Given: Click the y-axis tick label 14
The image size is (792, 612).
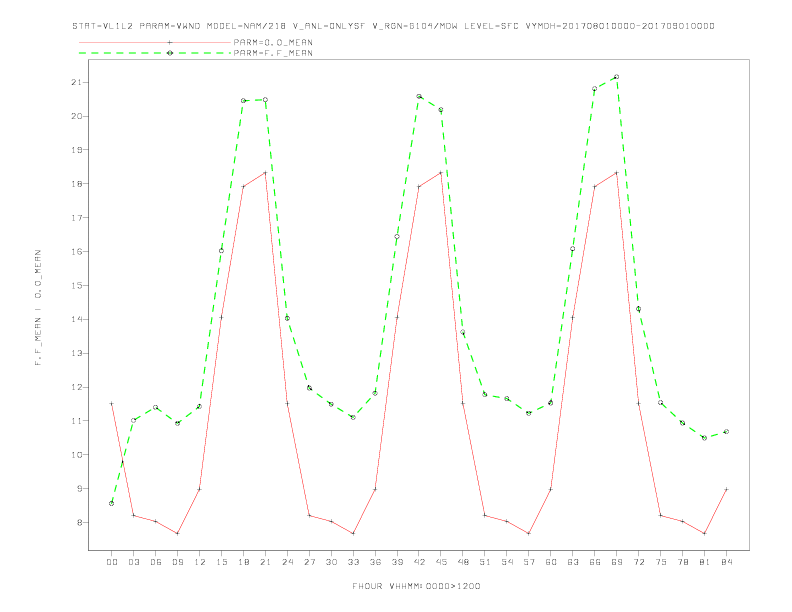Looking at the screenshot, I should click(x=77, y=320).
